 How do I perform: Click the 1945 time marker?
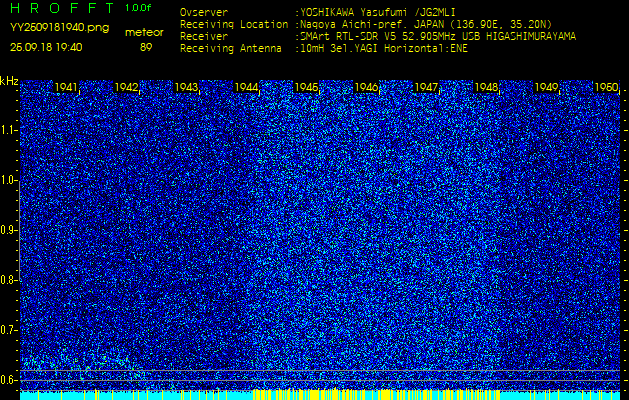[306, 87]
